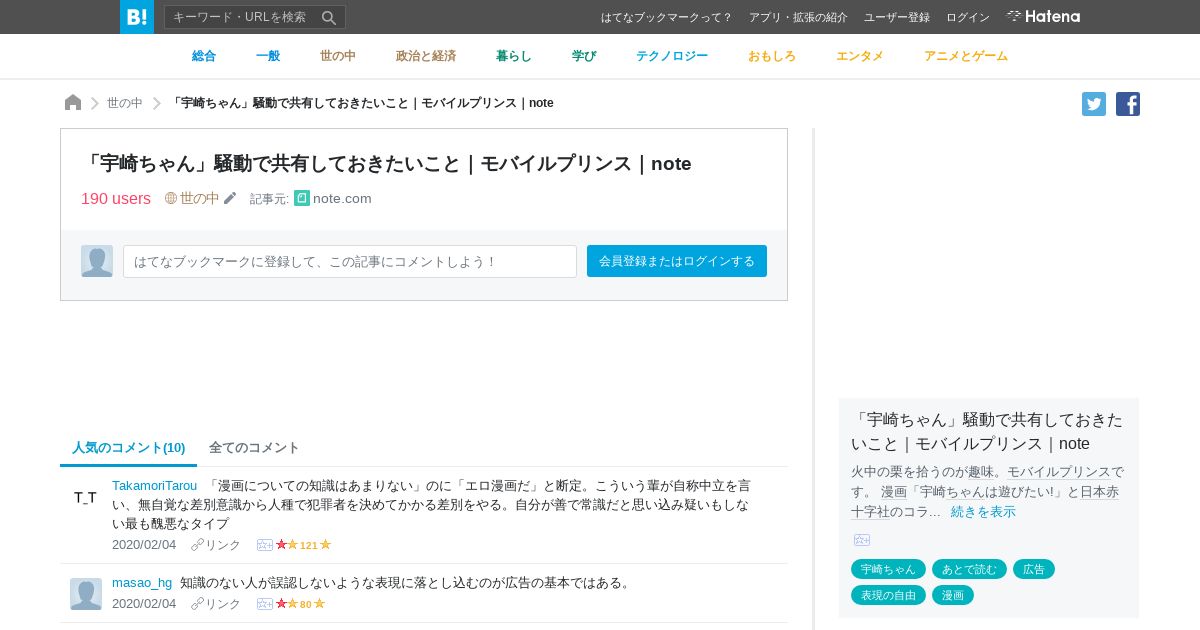Image resolution: width=1200 pixels, height=630 pixels.
Task: Click 121 star count on TakamoriTarou's comment
Action: point(309,545)
